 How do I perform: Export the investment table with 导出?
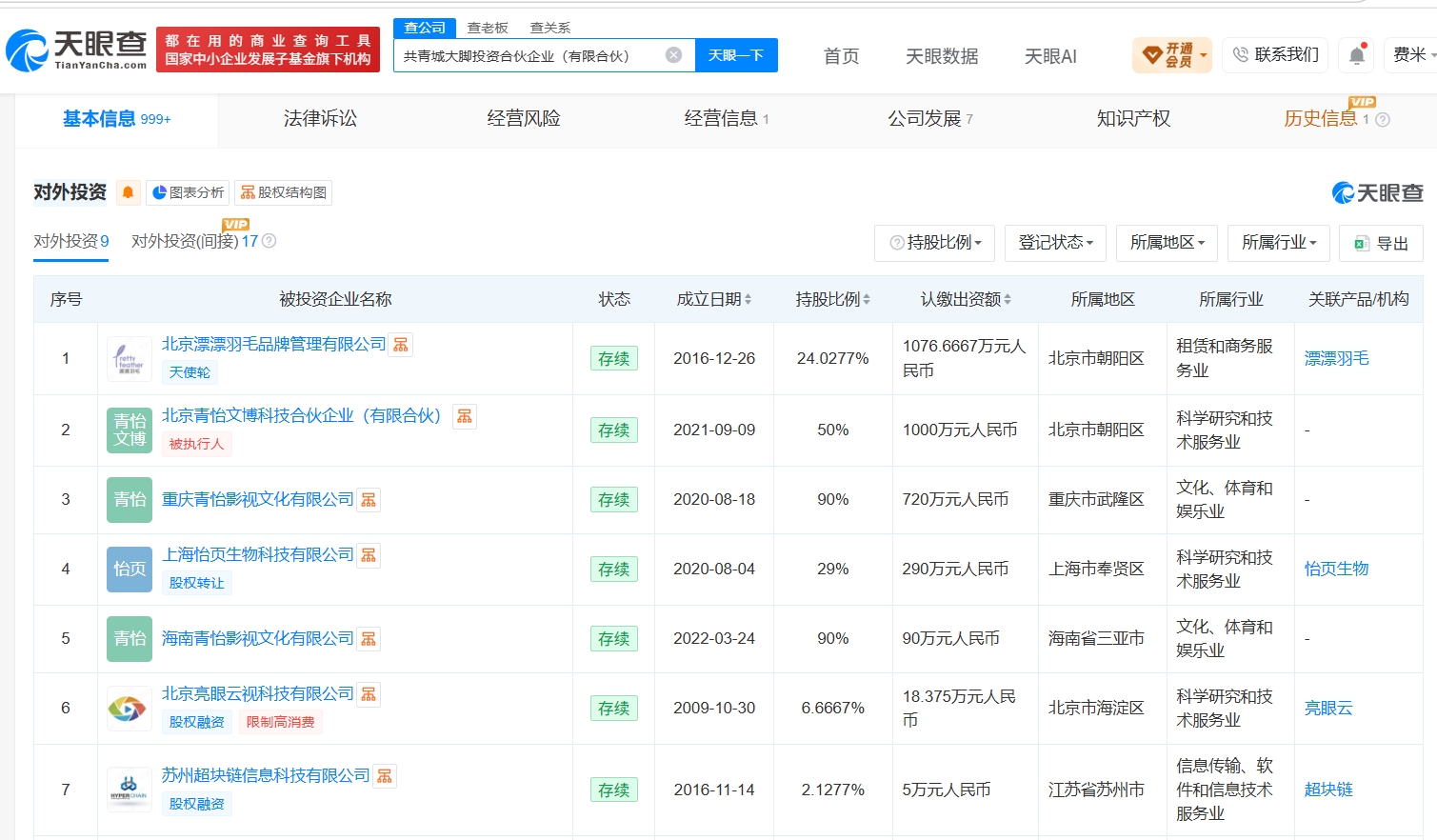pos(1381,244)
